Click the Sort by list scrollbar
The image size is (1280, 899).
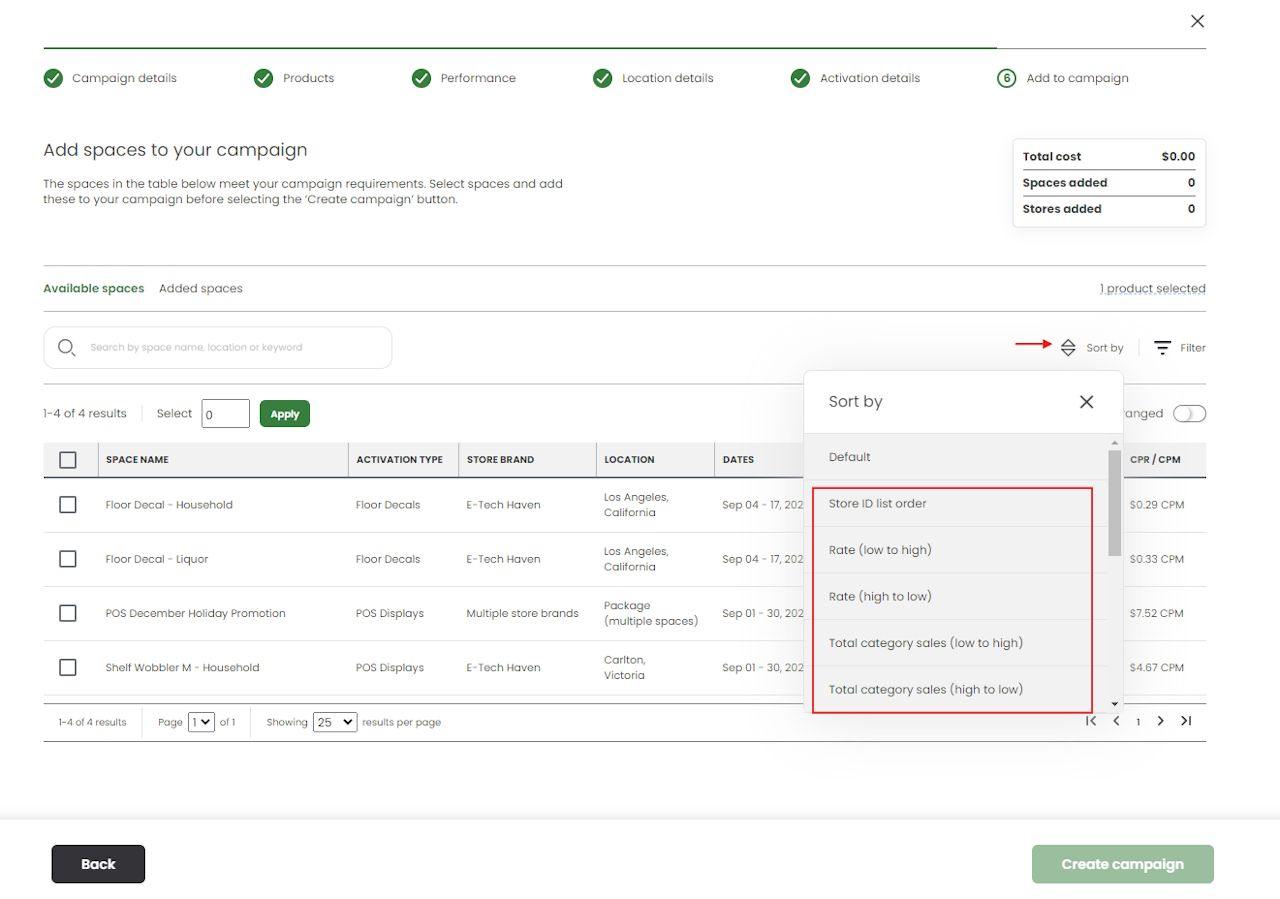1114,502
